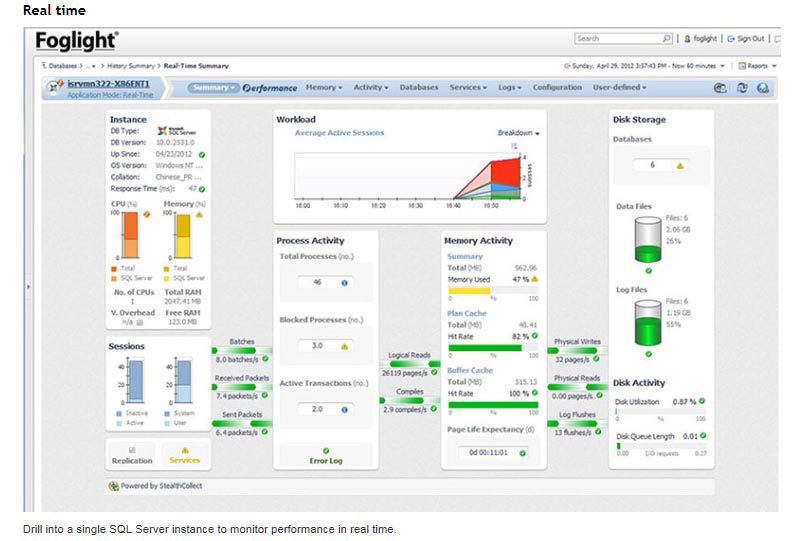Click the CPU usage bar chart

click(x=131, y=236)
